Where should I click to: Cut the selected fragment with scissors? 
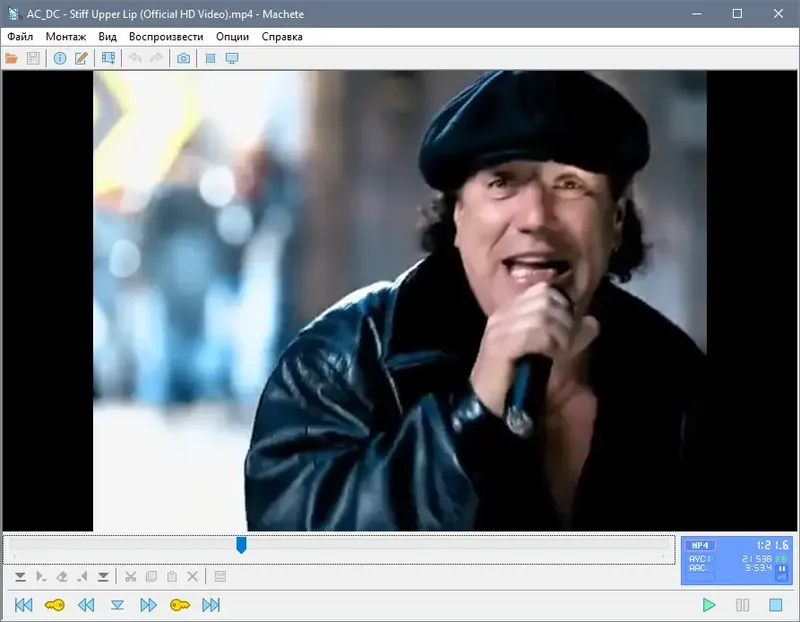click(x=130, y=577)
